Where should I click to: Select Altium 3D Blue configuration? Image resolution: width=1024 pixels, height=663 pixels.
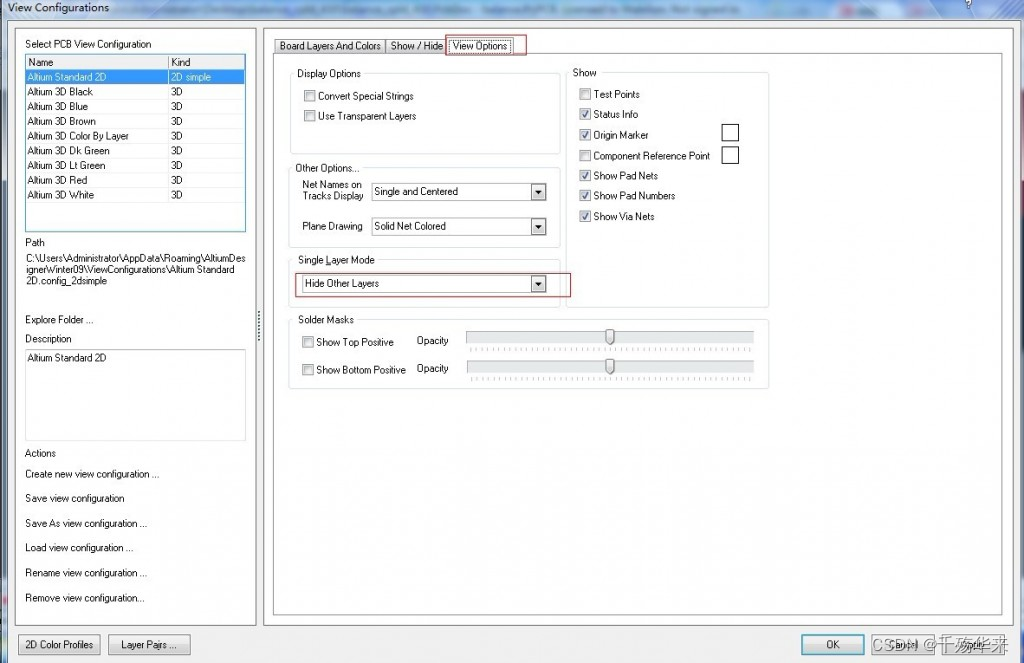(x=135, y=106)
